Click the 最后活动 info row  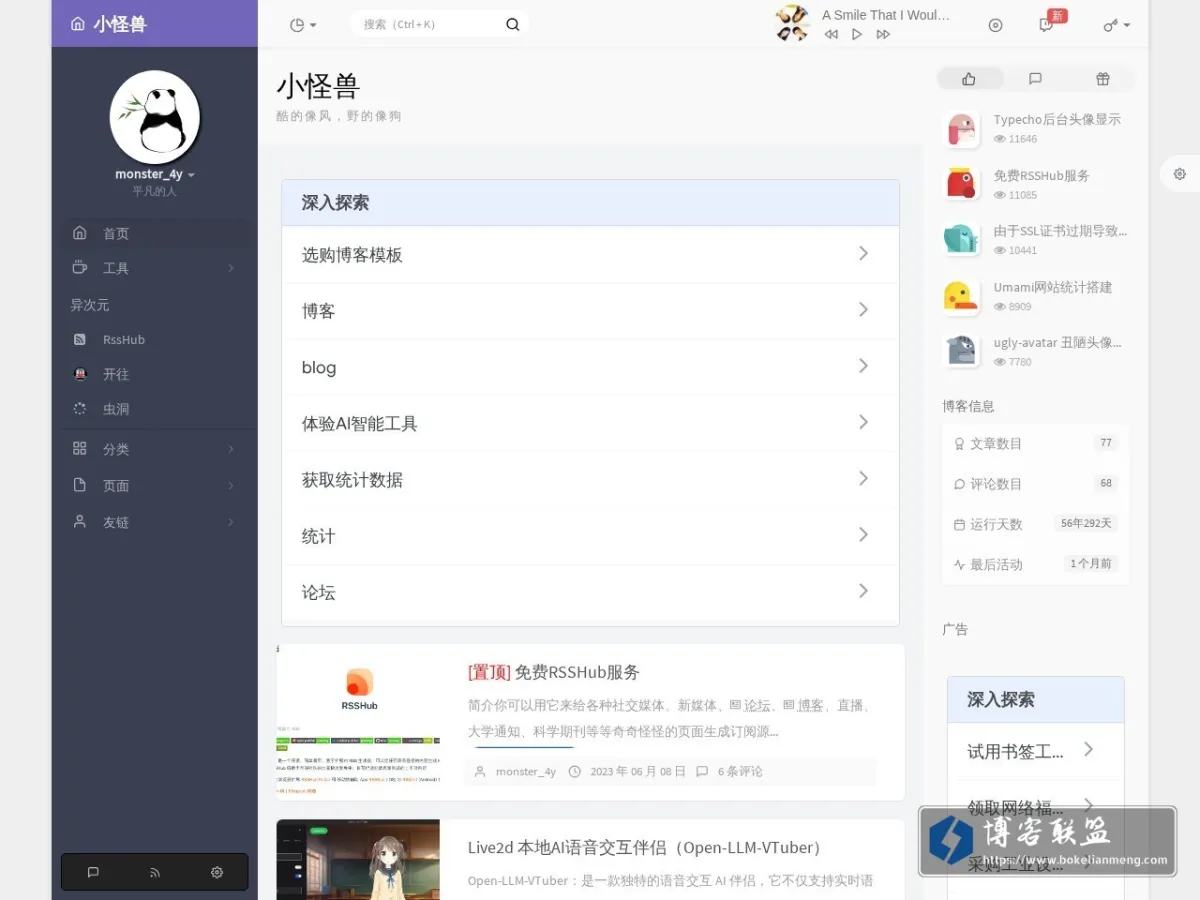[x=1036, y=564]
